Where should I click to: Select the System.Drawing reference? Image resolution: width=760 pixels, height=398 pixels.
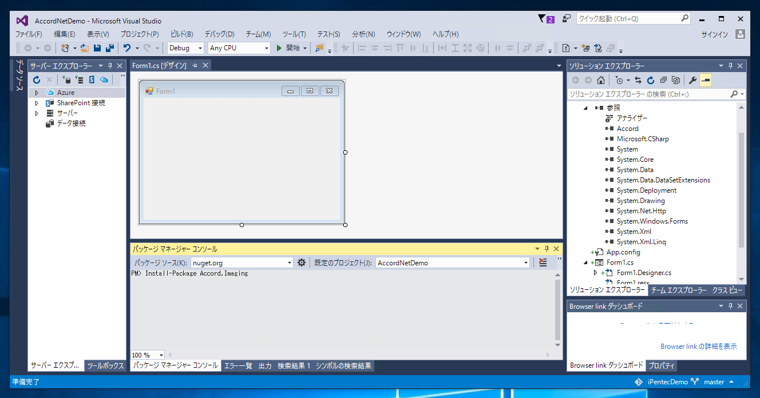(x=640, y=201)
